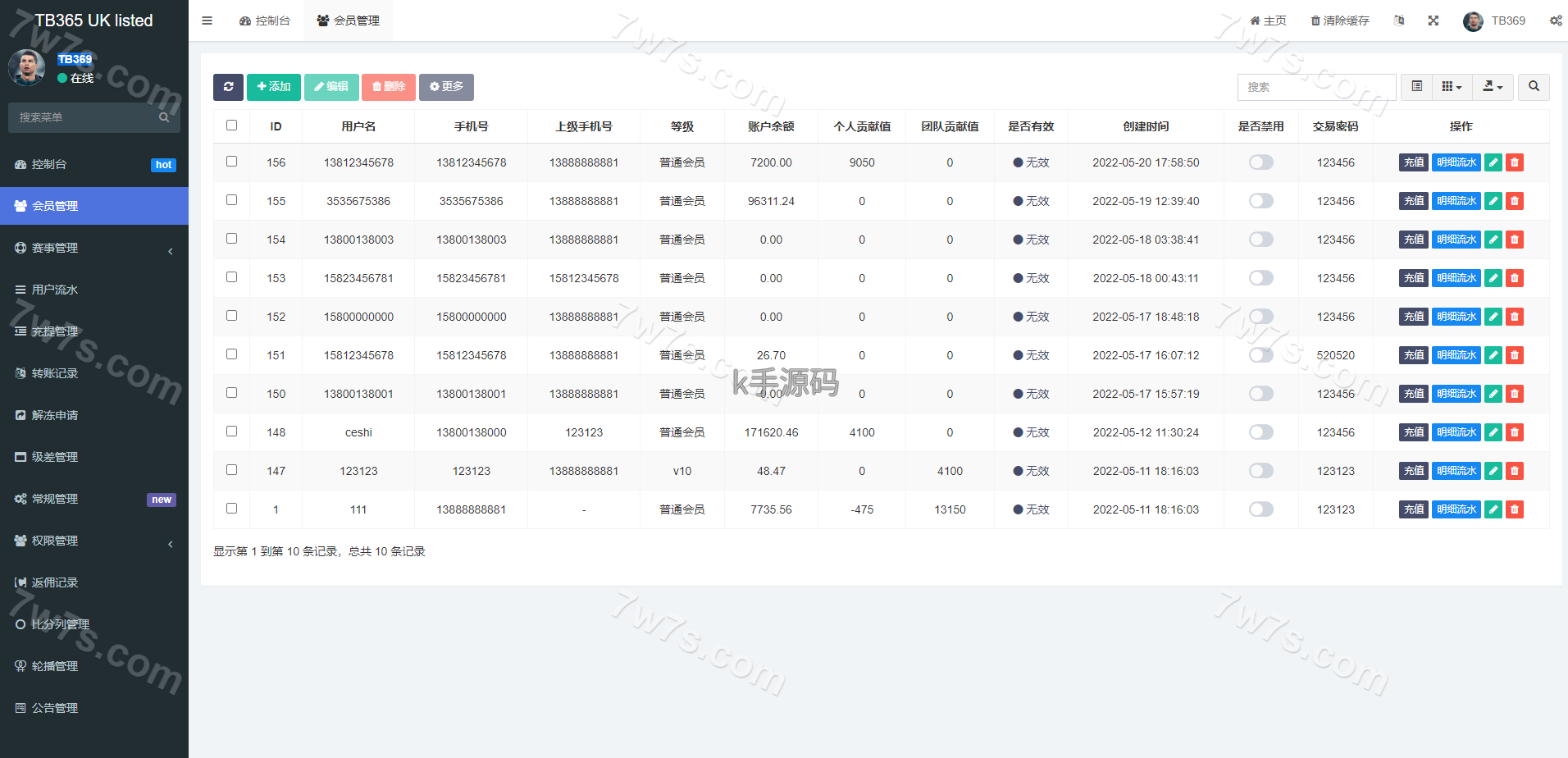The height and width of the screenshot is (758, 1568).
Task: Sort by the 创建时间 column header
Action: (1146, 126)
